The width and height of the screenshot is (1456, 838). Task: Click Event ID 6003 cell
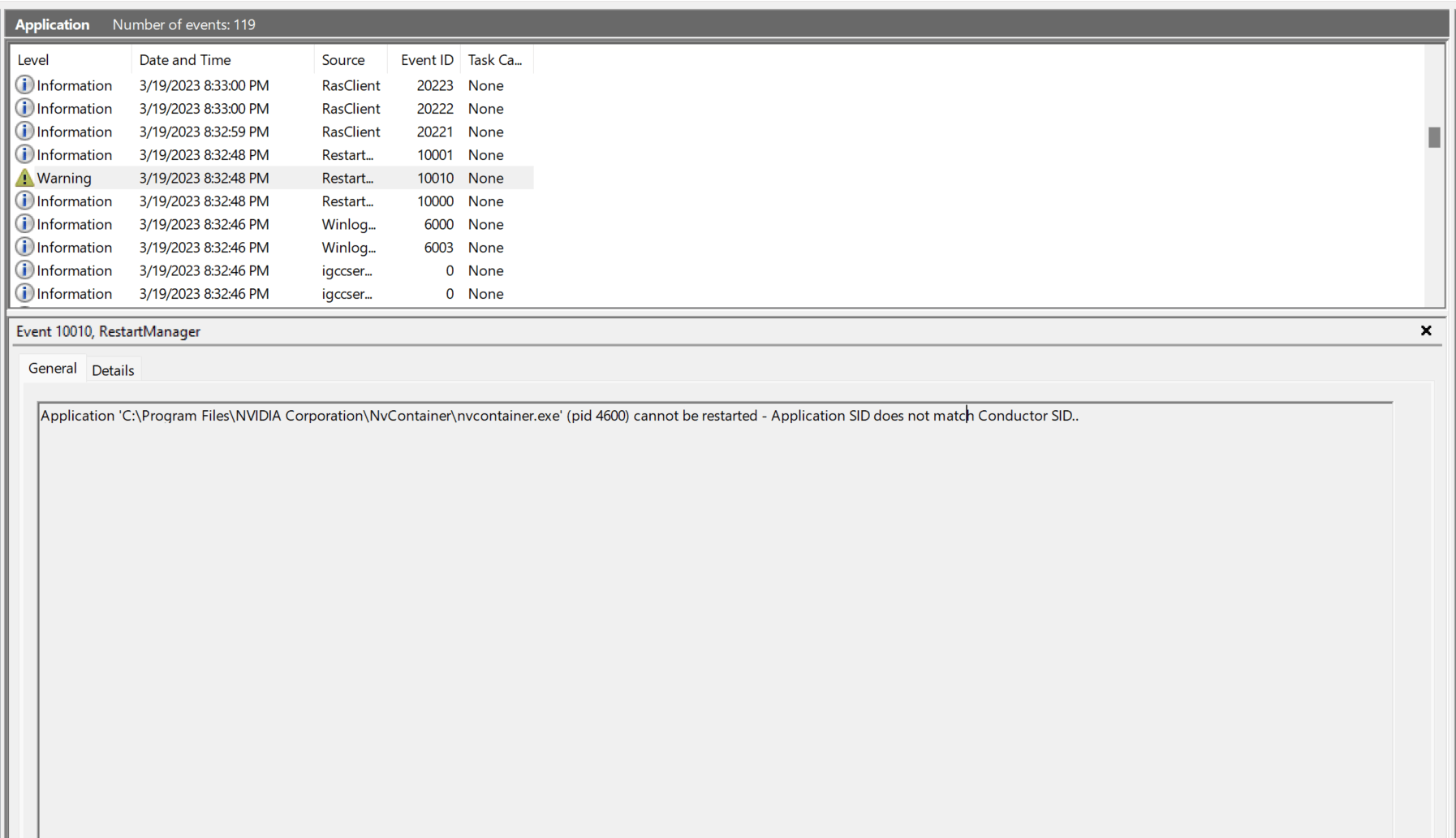click(x=439, y=247)
